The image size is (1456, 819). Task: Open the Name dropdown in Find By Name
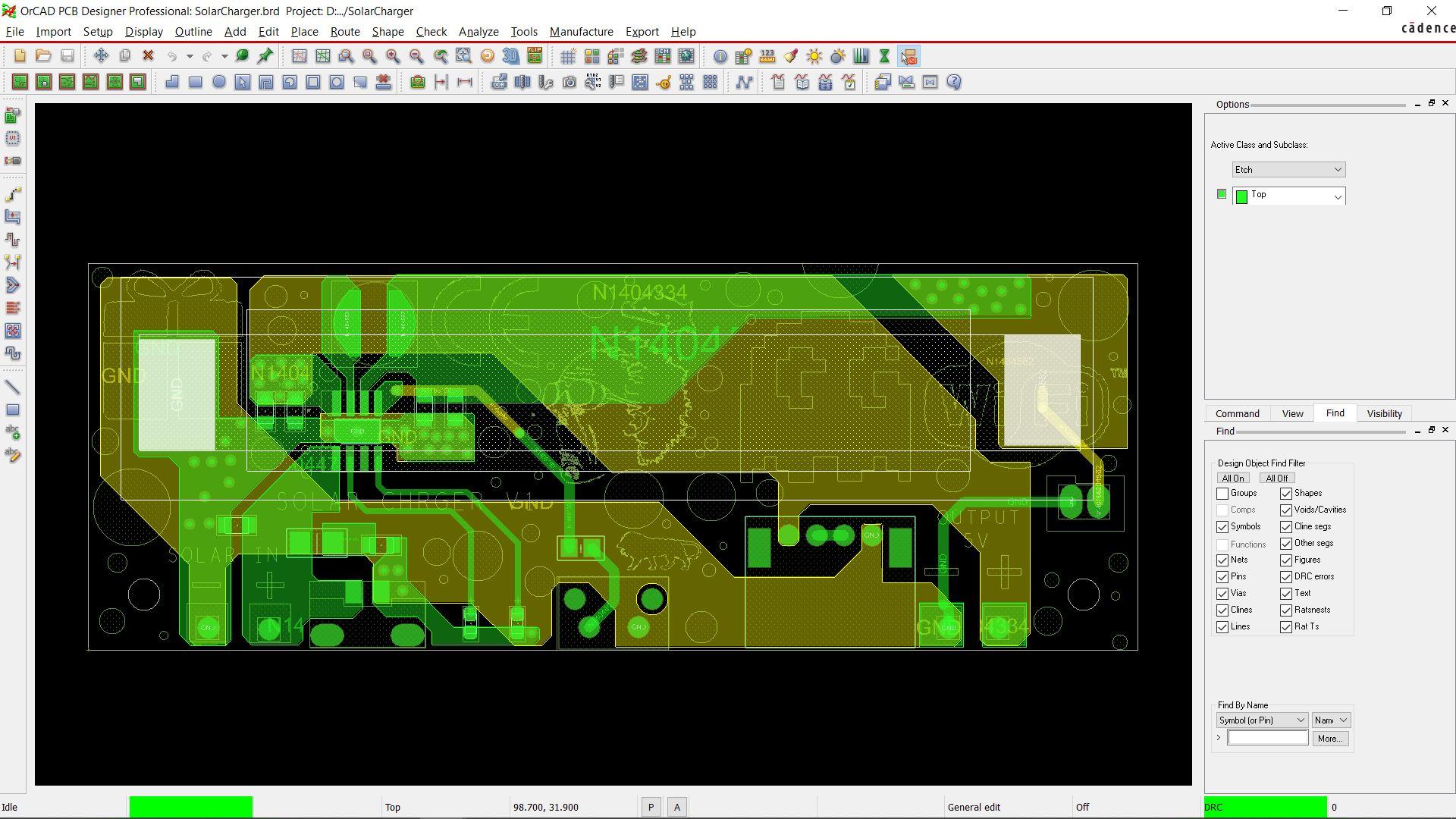[1331, 720]
